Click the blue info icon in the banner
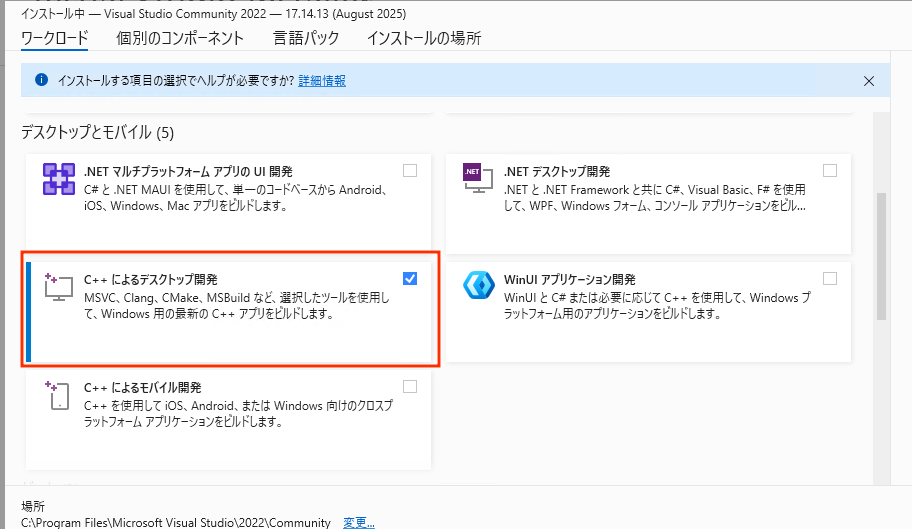The height and width of the screenshot is (529, 912). pyautogui.click(x=41, y=80)
